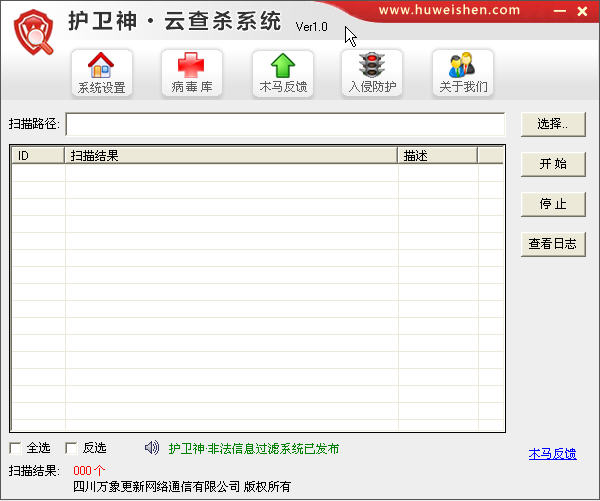Click the red 000个 result count
The height and width of the screenshot is (501, 600).
89,470
